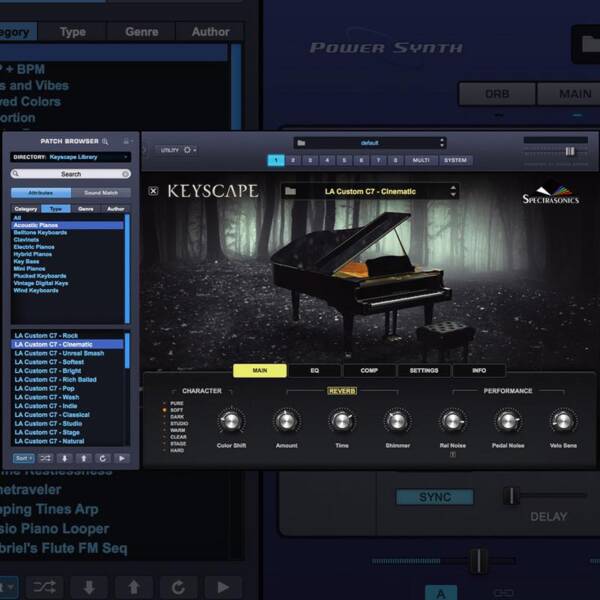Image resolution: width=600 pixels, height=600 pixels.
Task: Click the refresh icon in the background browser
Action: coord(178,587)
